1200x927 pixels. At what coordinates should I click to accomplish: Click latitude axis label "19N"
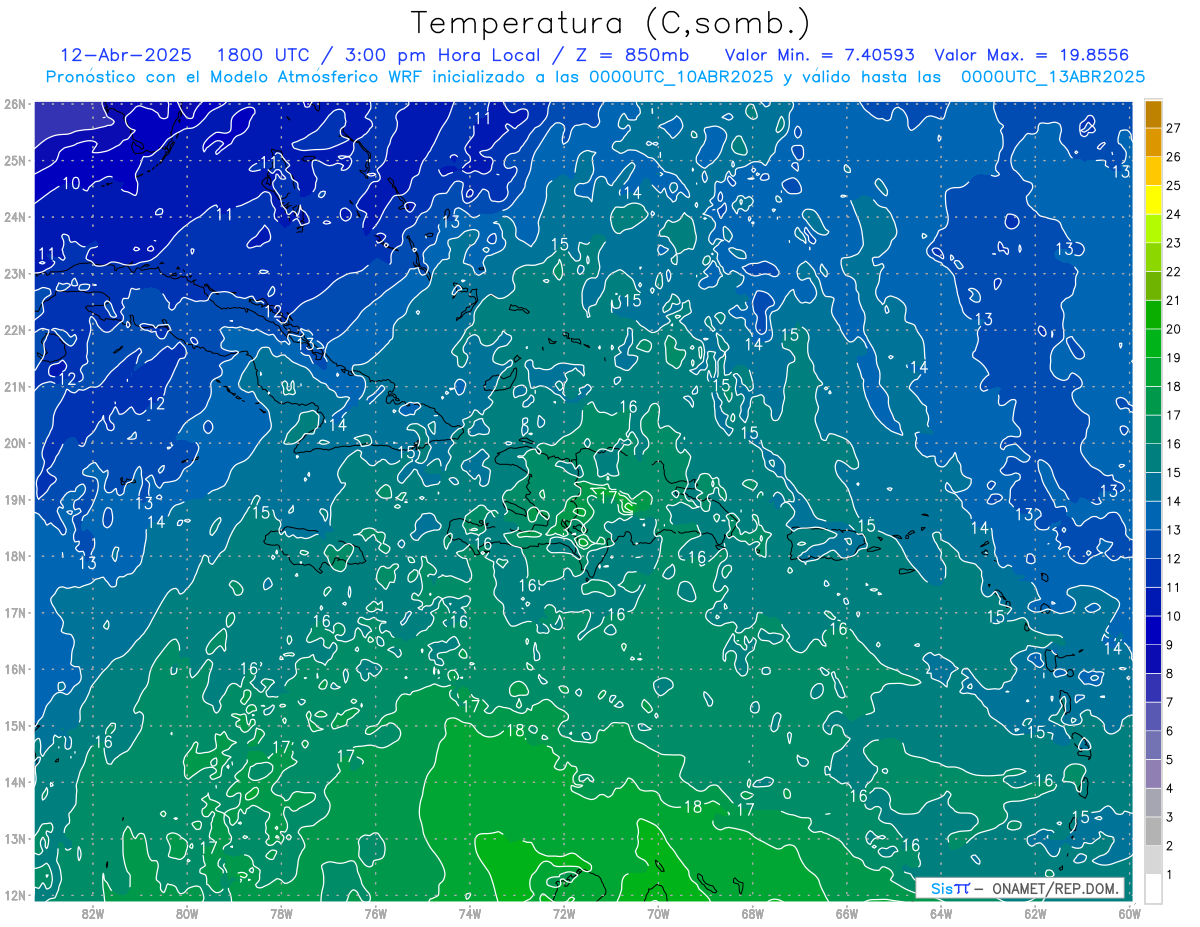tap(14, 499)
